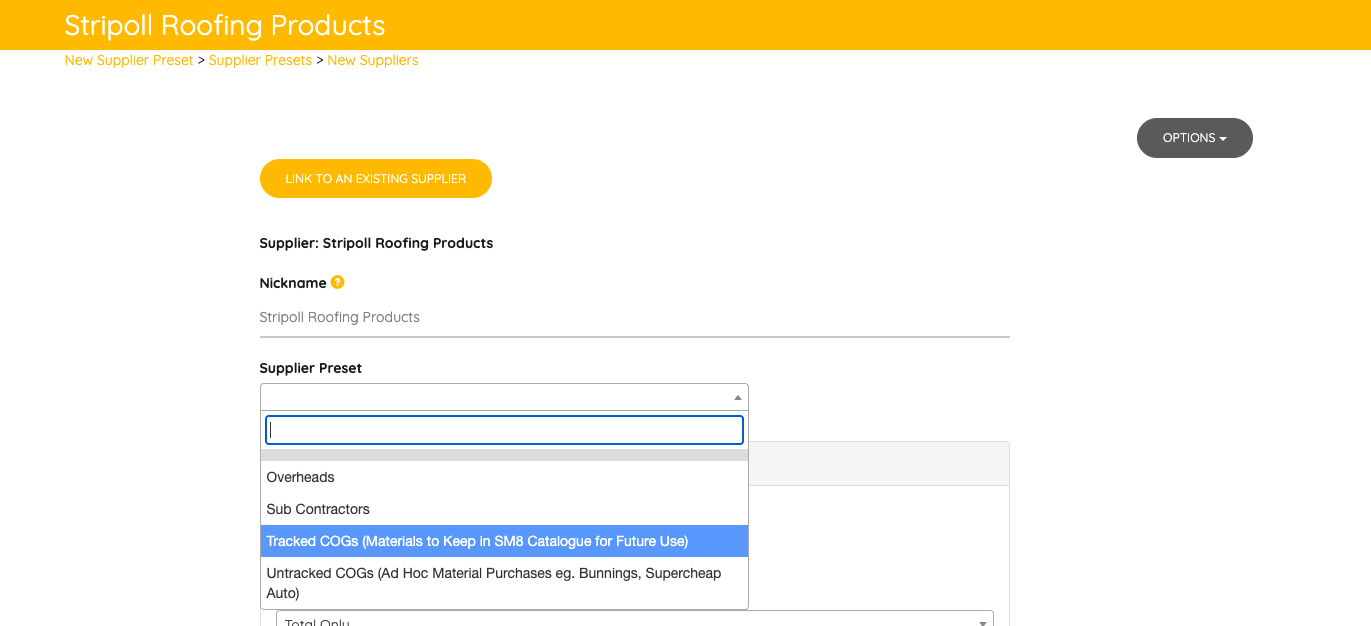Select Tracked COGs preset option

(504, 541)
